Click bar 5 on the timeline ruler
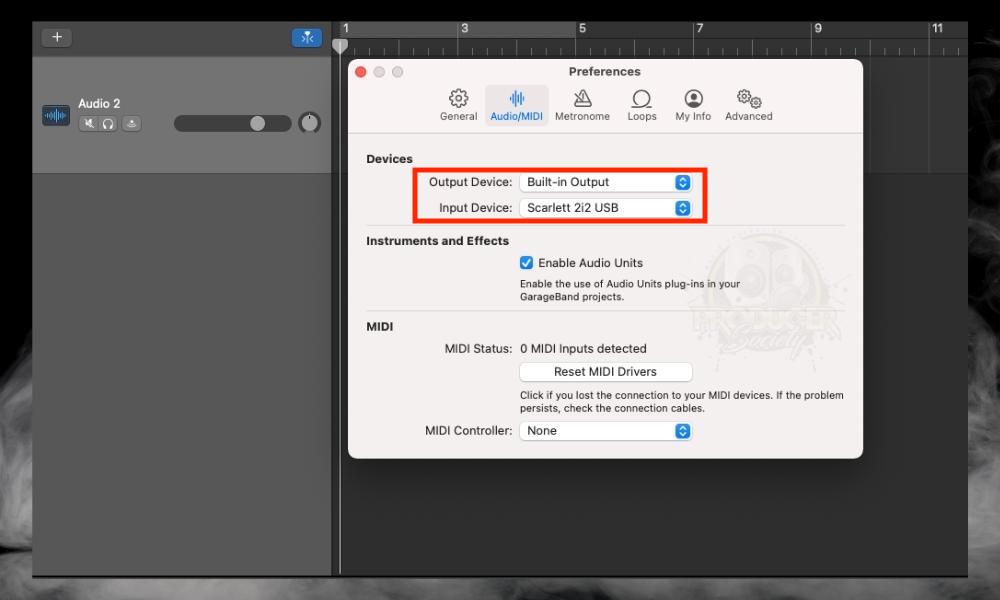This screenshot has height=600, width=1000. (582, 28)
